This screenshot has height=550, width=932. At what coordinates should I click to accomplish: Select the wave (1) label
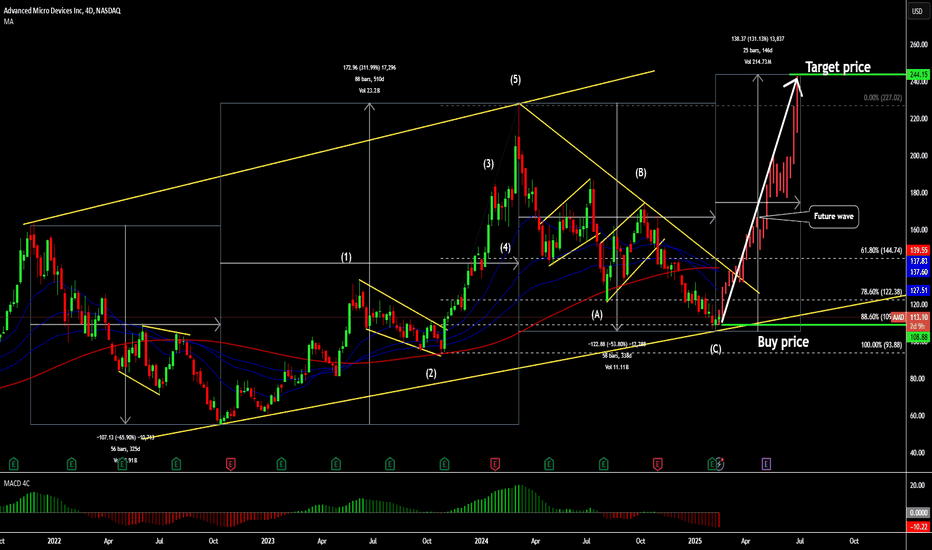346,257
